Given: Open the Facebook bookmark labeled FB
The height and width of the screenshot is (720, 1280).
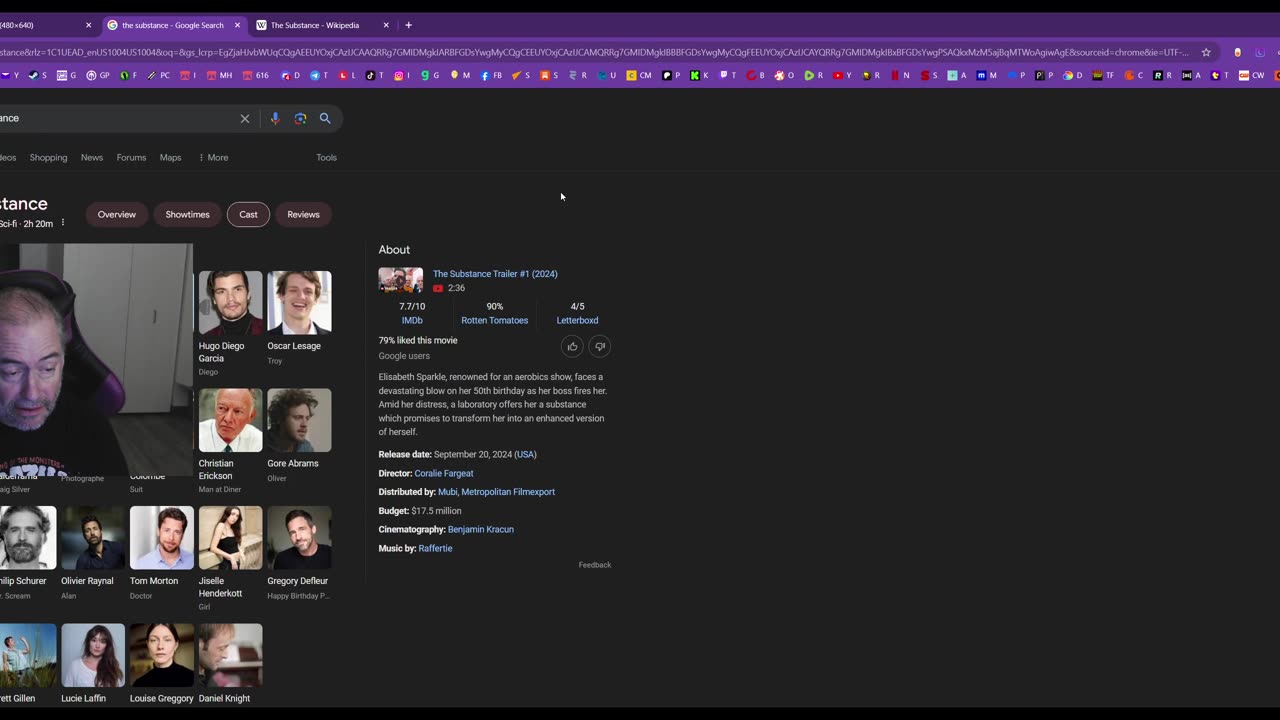Looking at the screenshot, I should (x=491, y=75).
